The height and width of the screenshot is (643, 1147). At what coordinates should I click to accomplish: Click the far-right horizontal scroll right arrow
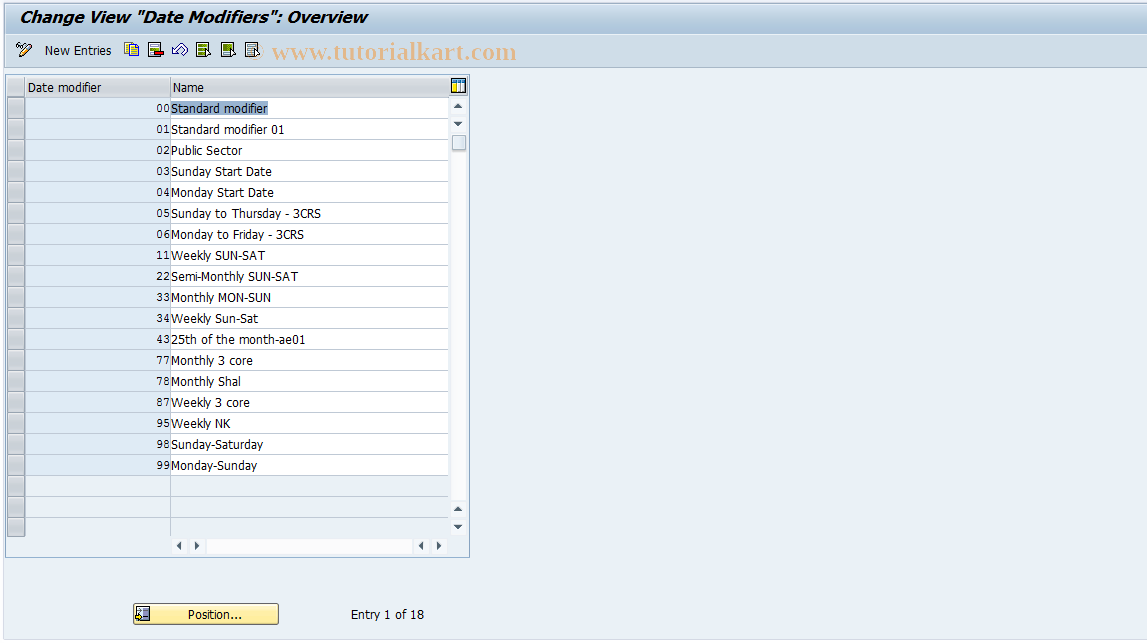click(x=439, y=546)
